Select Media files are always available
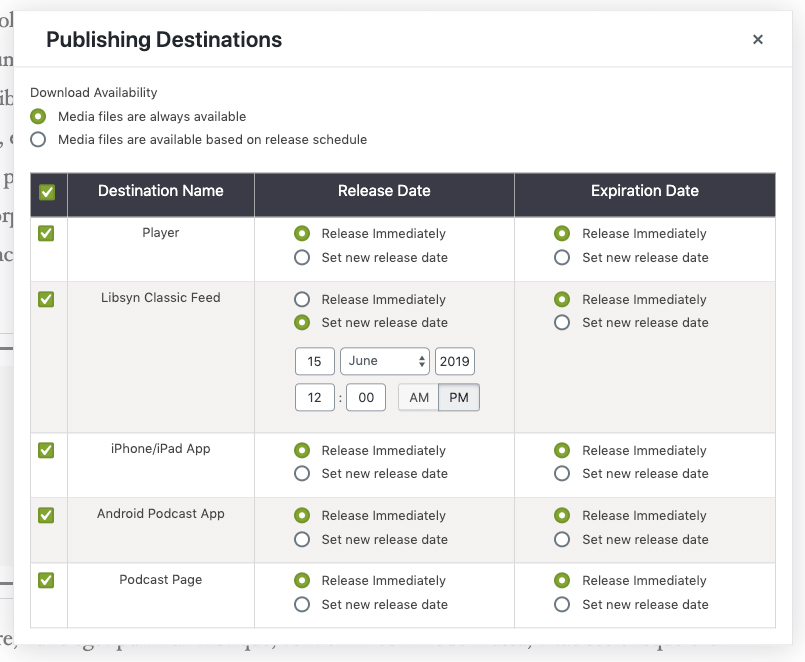Viewport: 805px width, 662px height. (x=38, y=117)
